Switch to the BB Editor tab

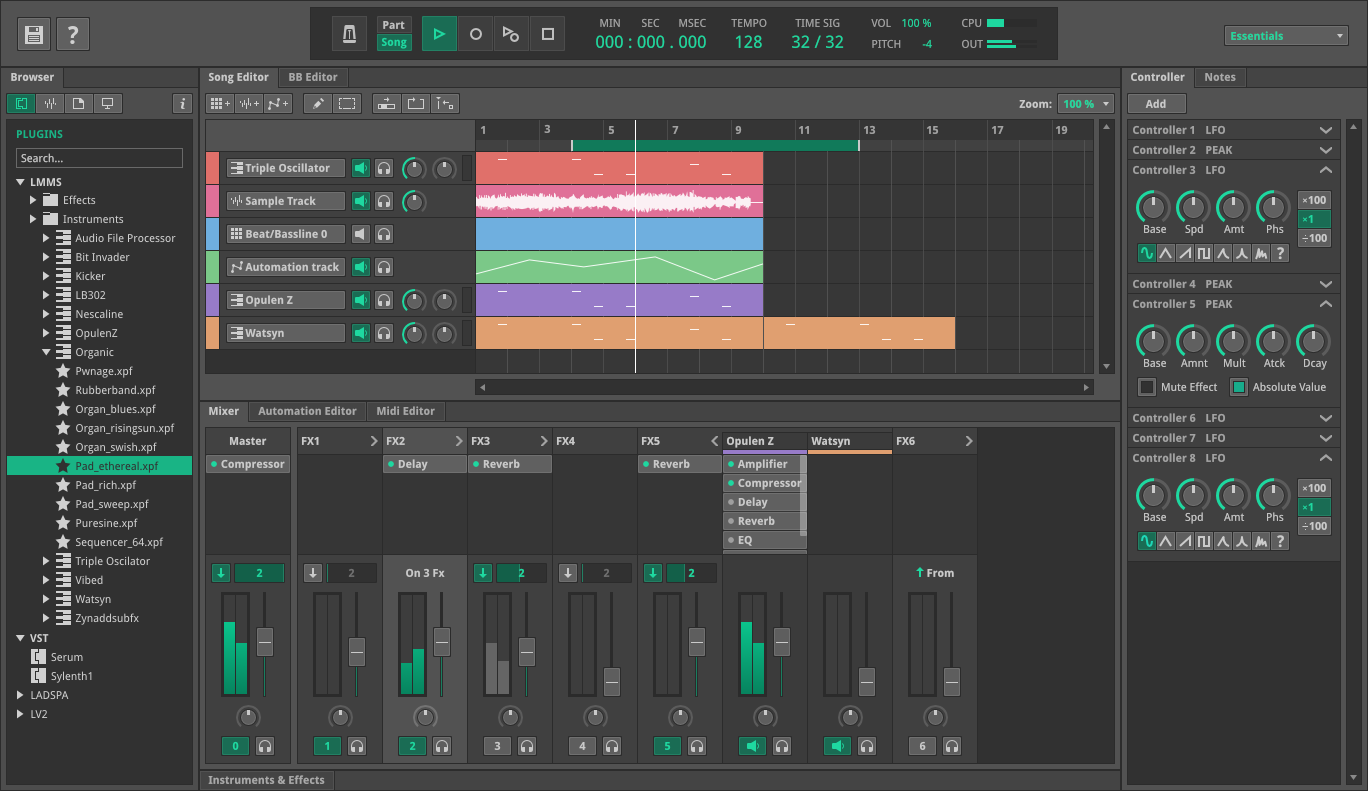tap(313, 76)
